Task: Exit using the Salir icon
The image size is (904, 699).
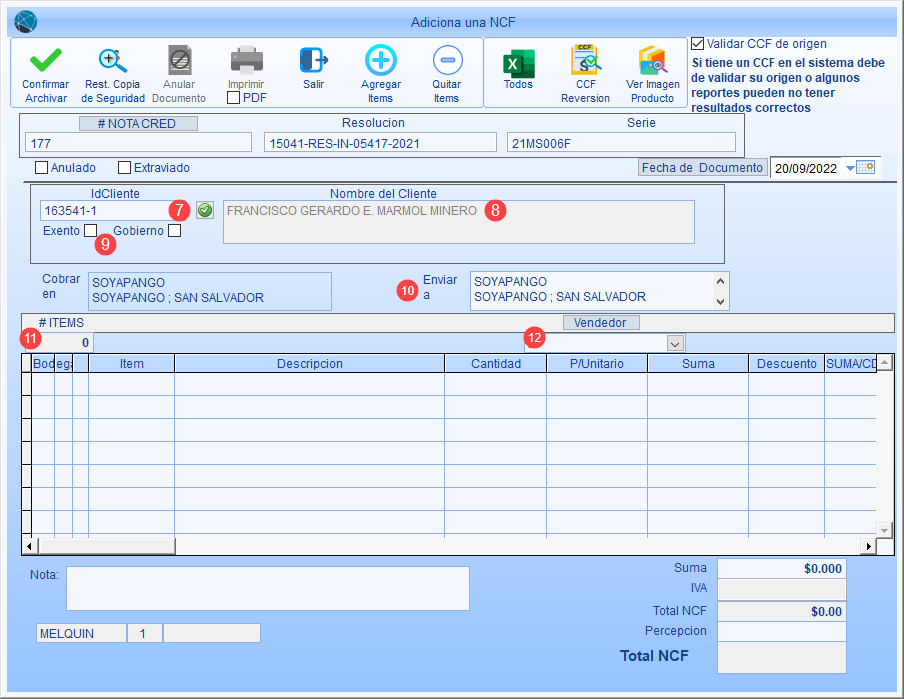Action: tap(314, 60)
